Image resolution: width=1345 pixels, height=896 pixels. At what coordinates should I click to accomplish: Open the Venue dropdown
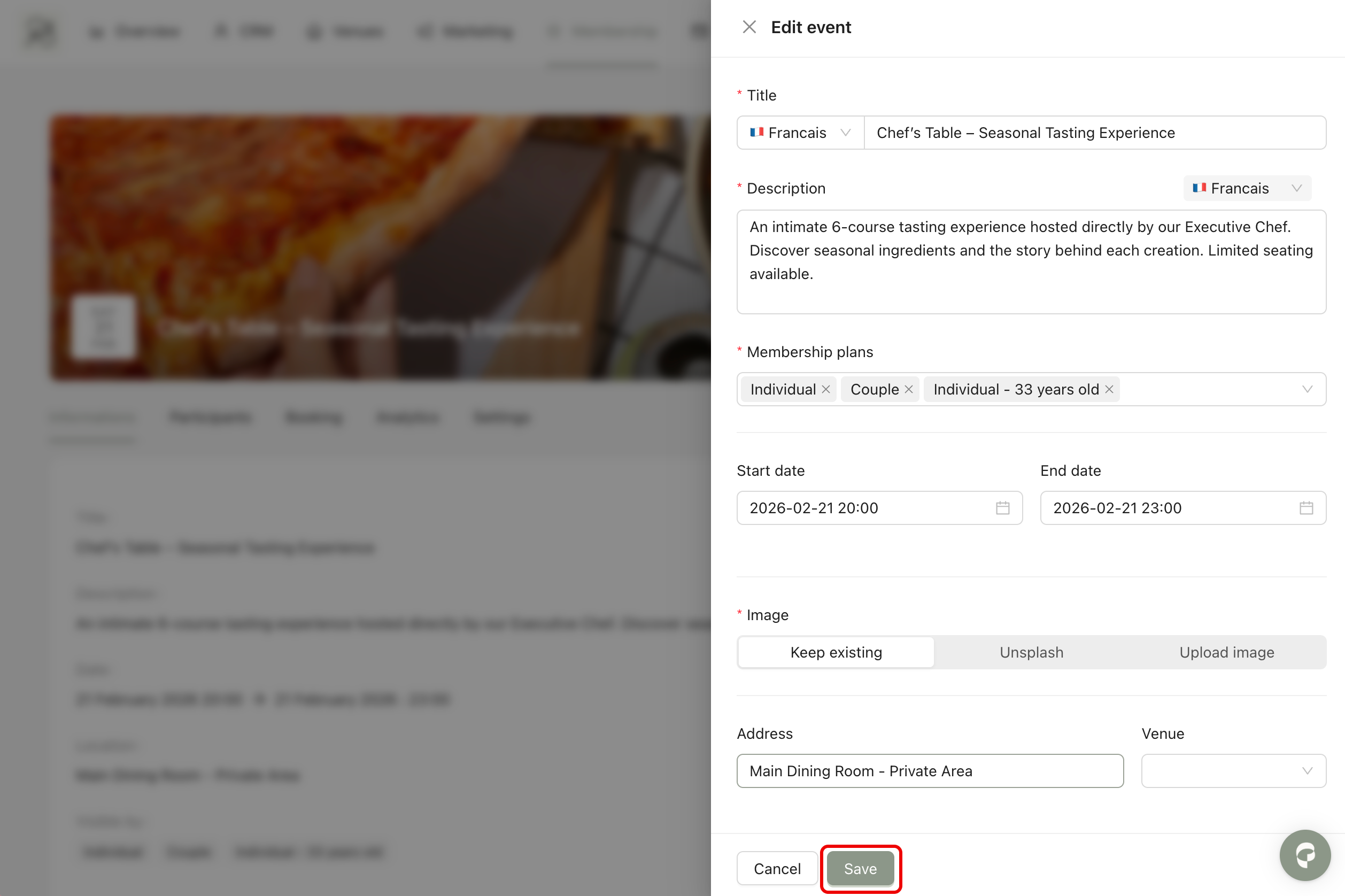1233,771
